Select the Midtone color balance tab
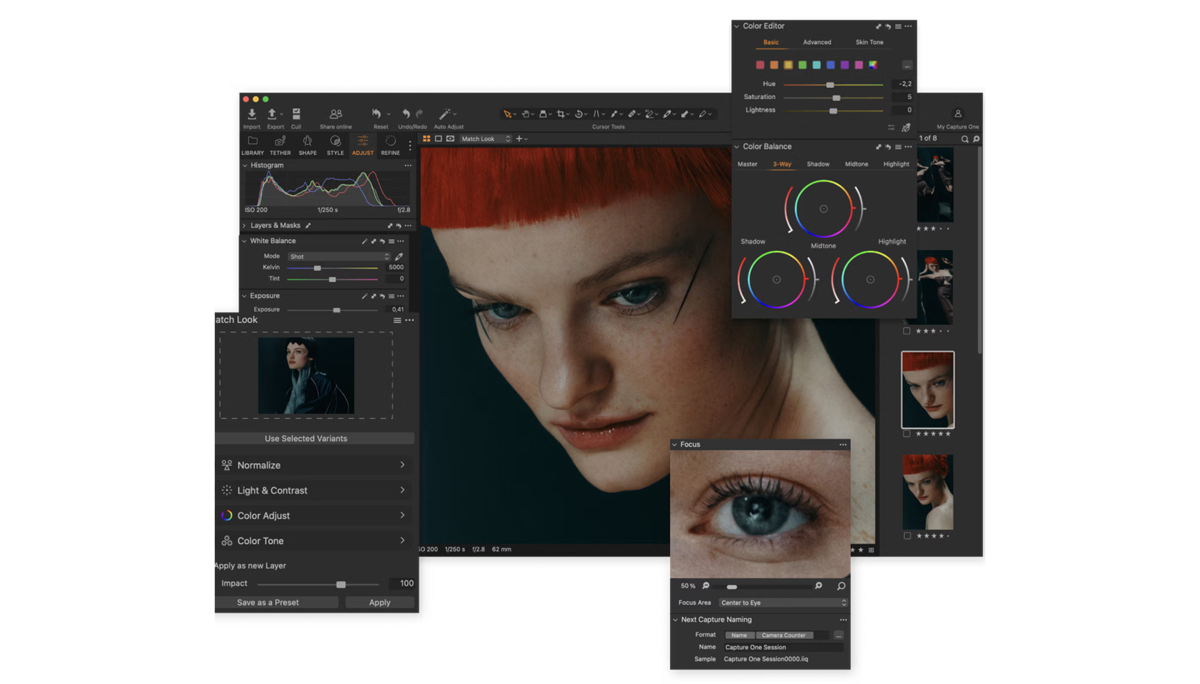Screen dimensions: 1200x684 856,164
